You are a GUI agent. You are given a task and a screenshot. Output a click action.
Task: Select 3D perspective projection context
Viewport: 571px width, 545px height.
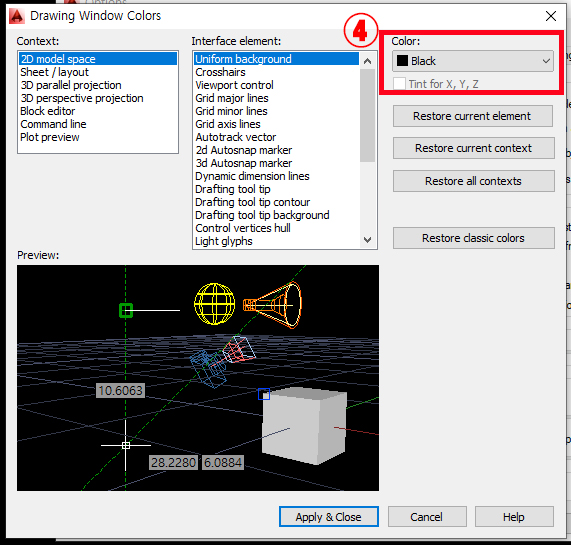coord(98,98)
